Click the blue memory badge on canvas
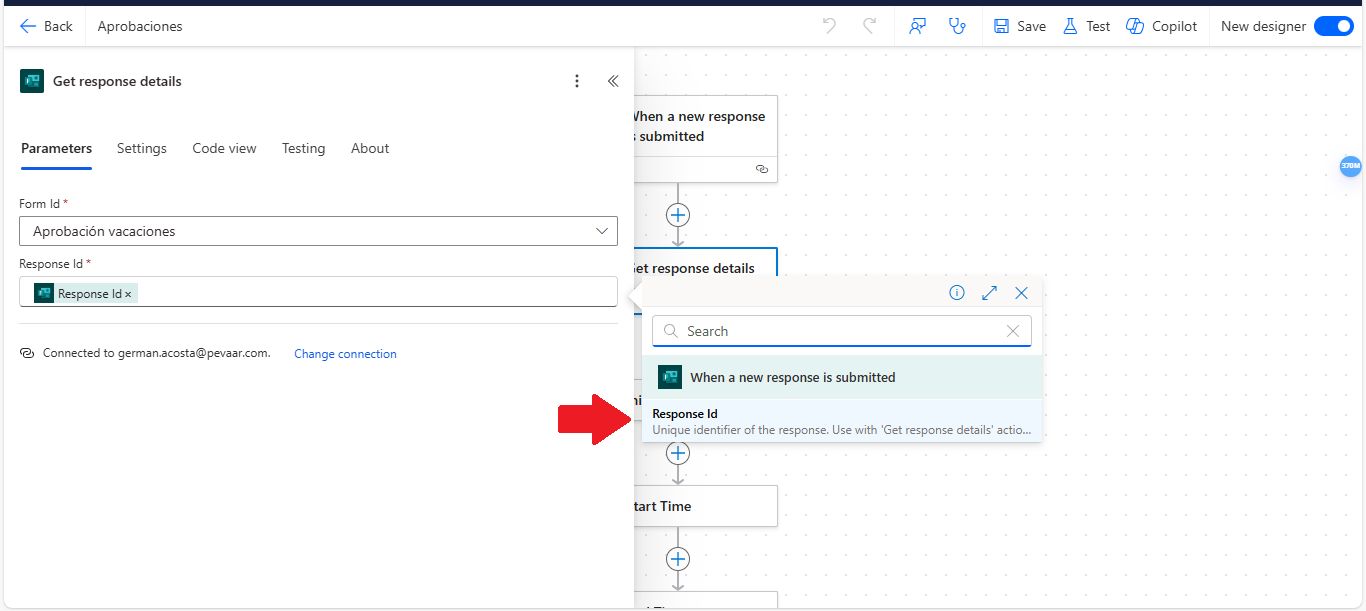 1351,165
